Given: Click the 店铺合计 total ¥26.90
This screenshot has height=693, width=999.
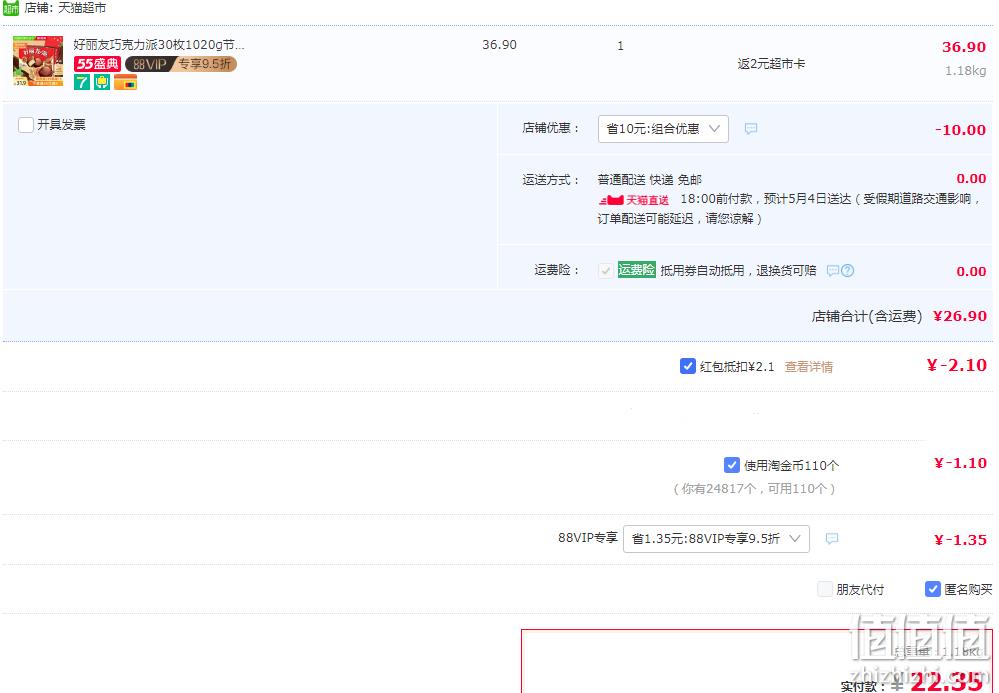Looking at the screenshot, I should click(959, 316).
